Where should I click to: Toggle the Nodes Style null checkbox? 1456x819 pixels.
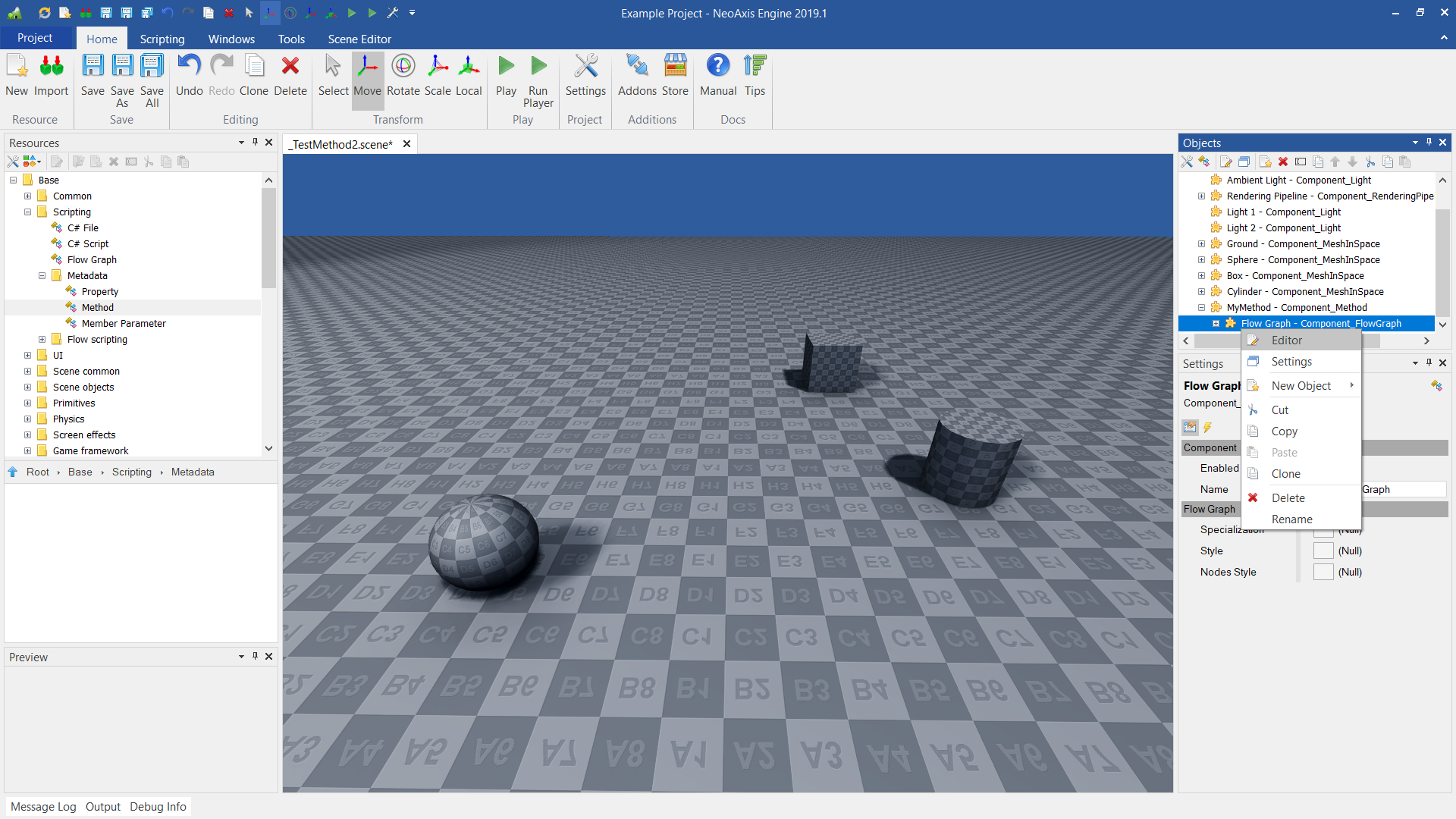click(1323, 573)
